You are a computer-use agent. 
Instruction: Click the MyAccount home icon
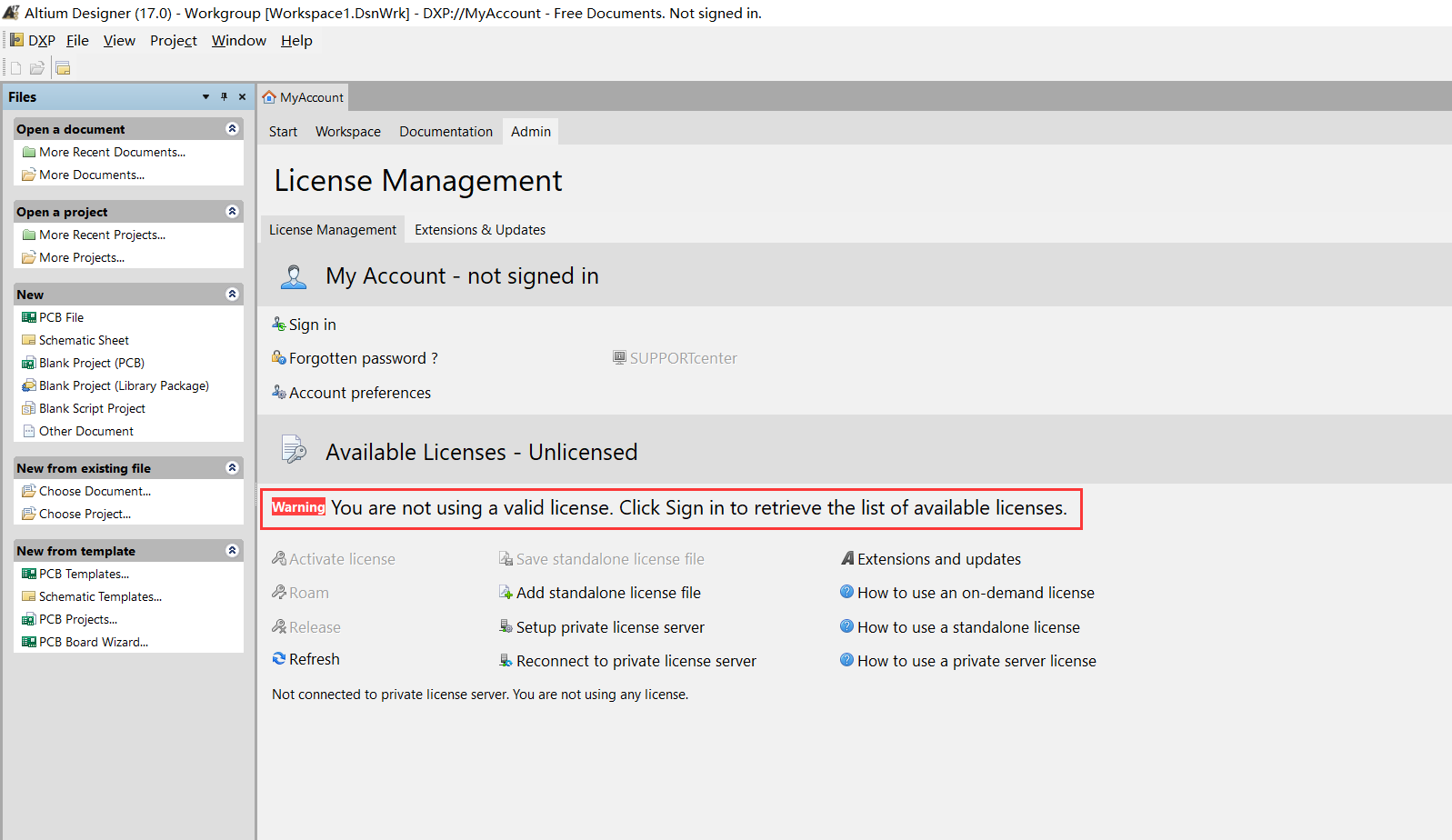pos(269,97)
